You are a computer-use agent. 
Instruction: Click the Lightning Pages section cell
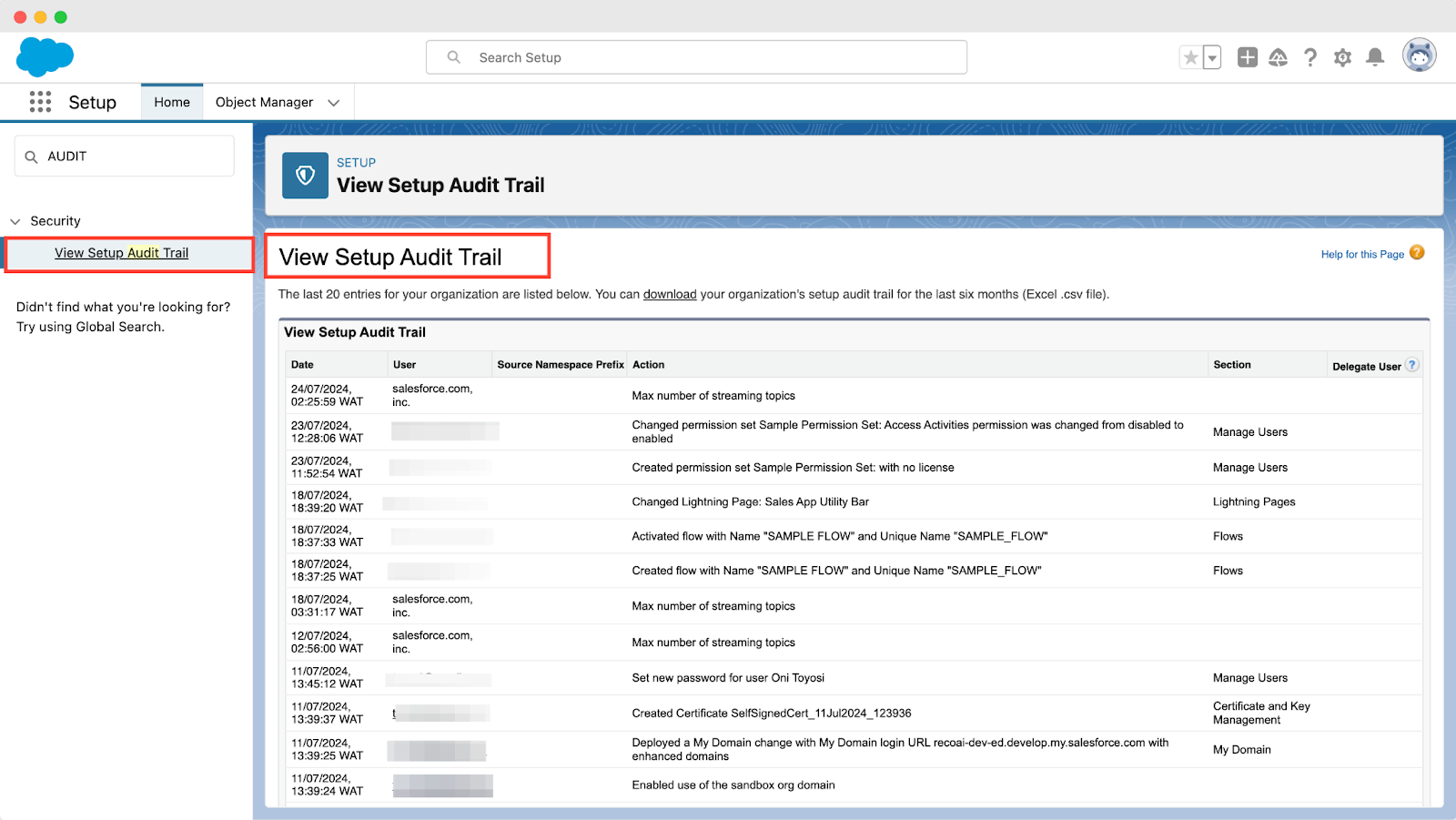pyautogui.click(x=1253, y=501)
